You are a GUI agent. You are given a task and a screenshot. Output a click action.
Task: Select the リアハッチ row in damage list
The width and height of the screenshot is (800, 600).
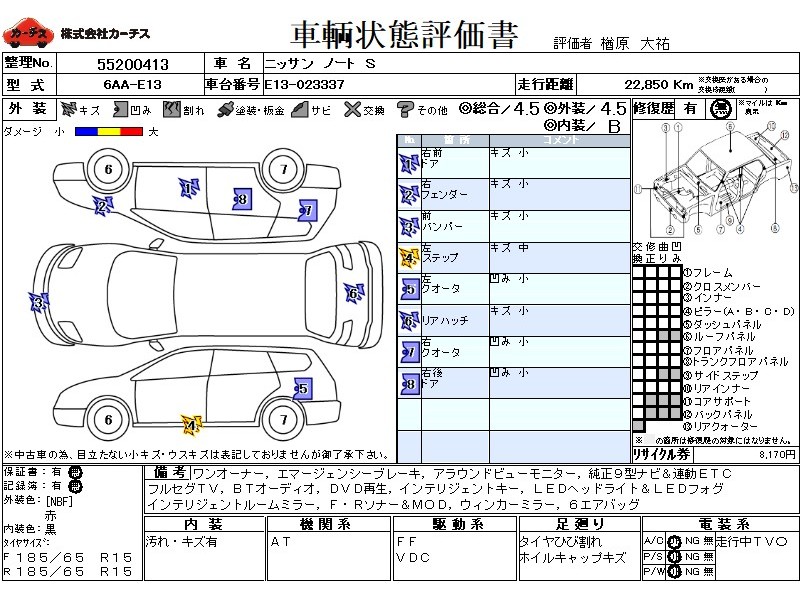(x=514, y=320)
